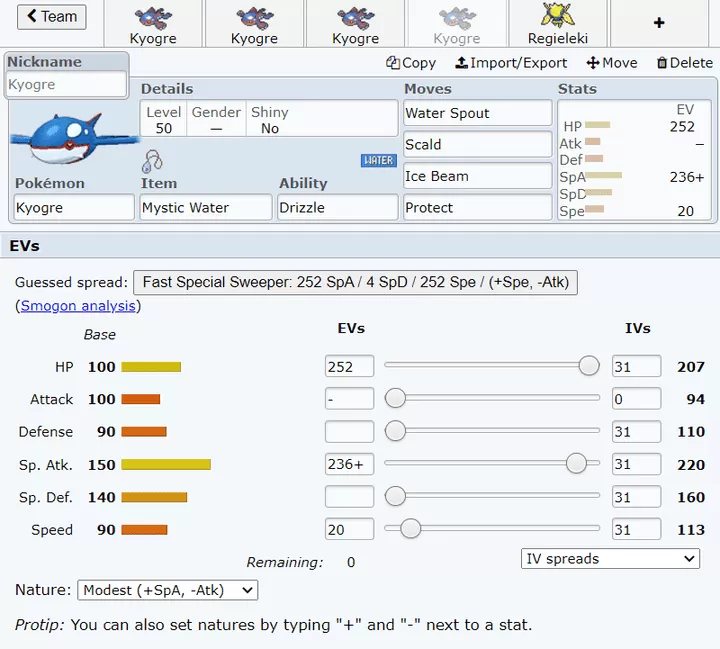This screenshot has height=649, width=720.
Task: Click the Mystic Water item icon
Action: [x=152, y=161]
